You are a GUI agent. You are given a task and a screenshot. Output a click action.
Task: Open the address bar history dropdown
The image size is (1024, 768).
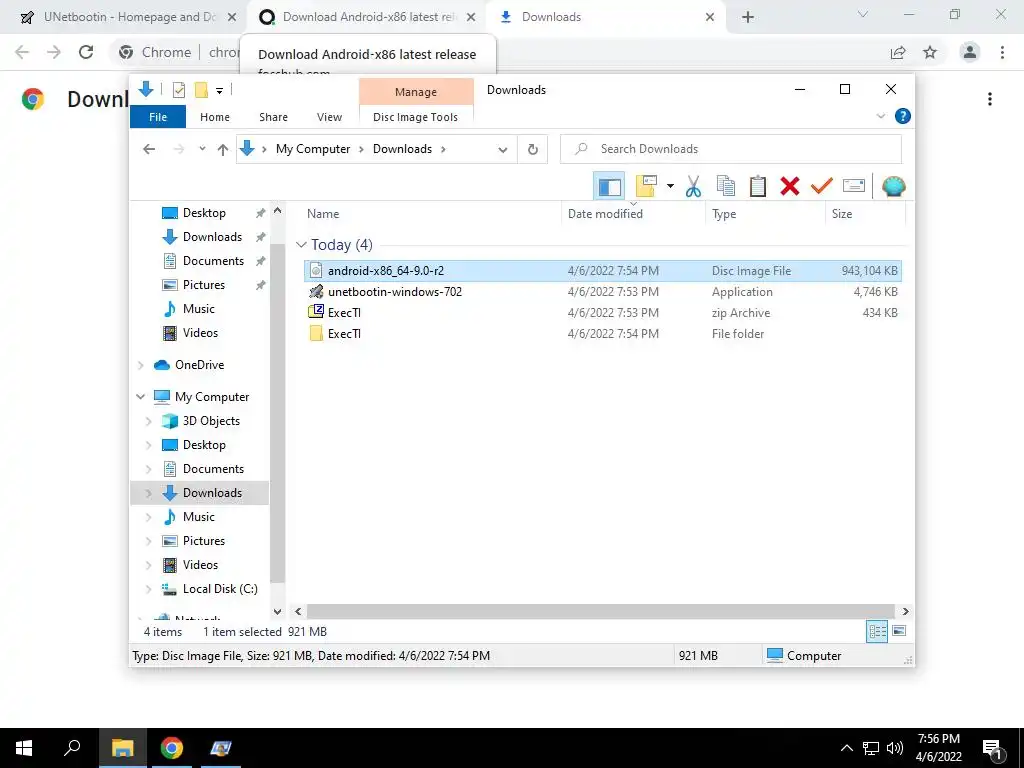[502, 150]
